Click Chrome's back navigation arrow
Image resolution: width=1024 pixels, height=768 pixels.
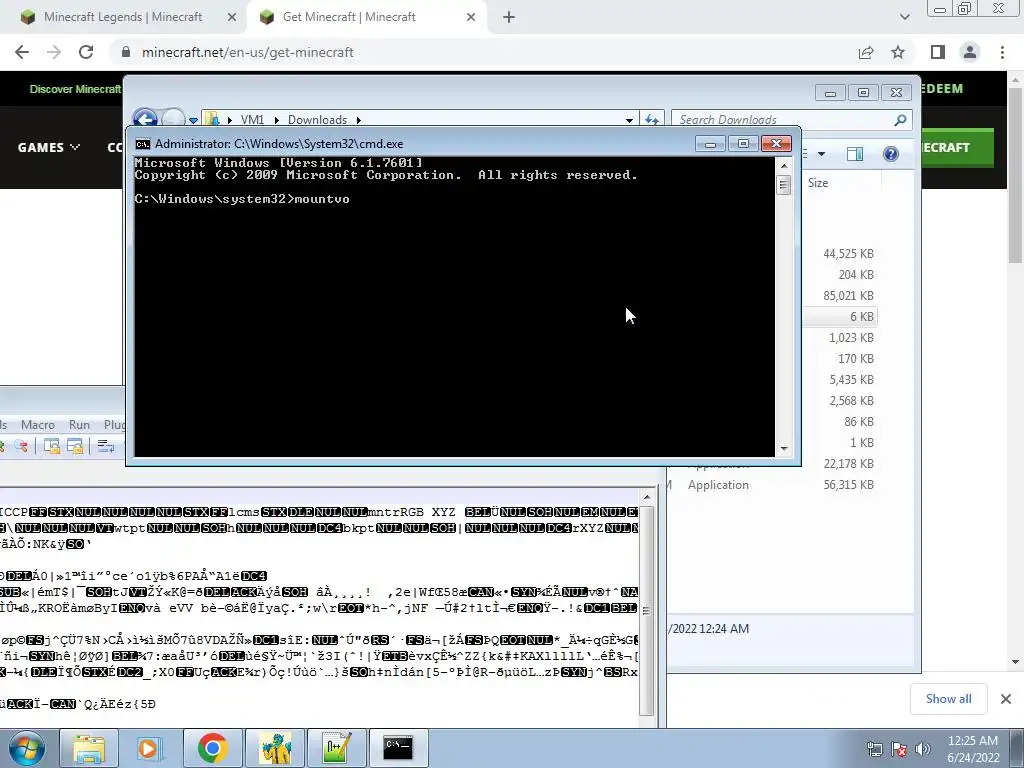click(22, 52)
